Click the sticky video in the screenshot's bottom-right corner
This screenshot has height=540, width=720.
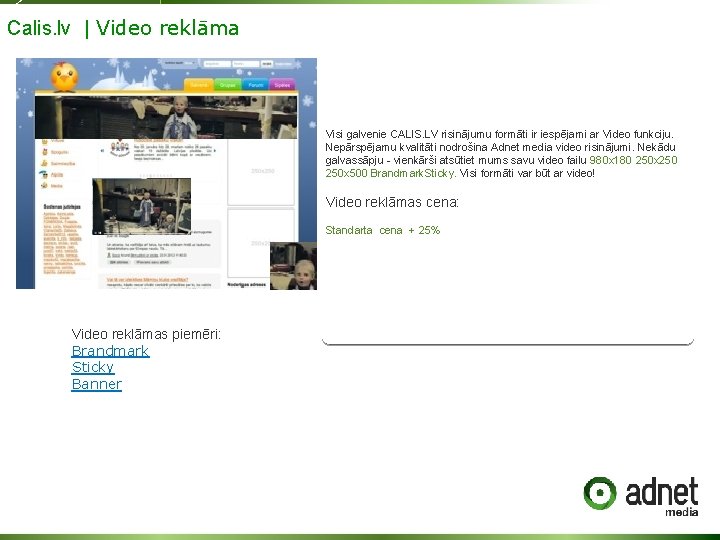click(293, 266)
